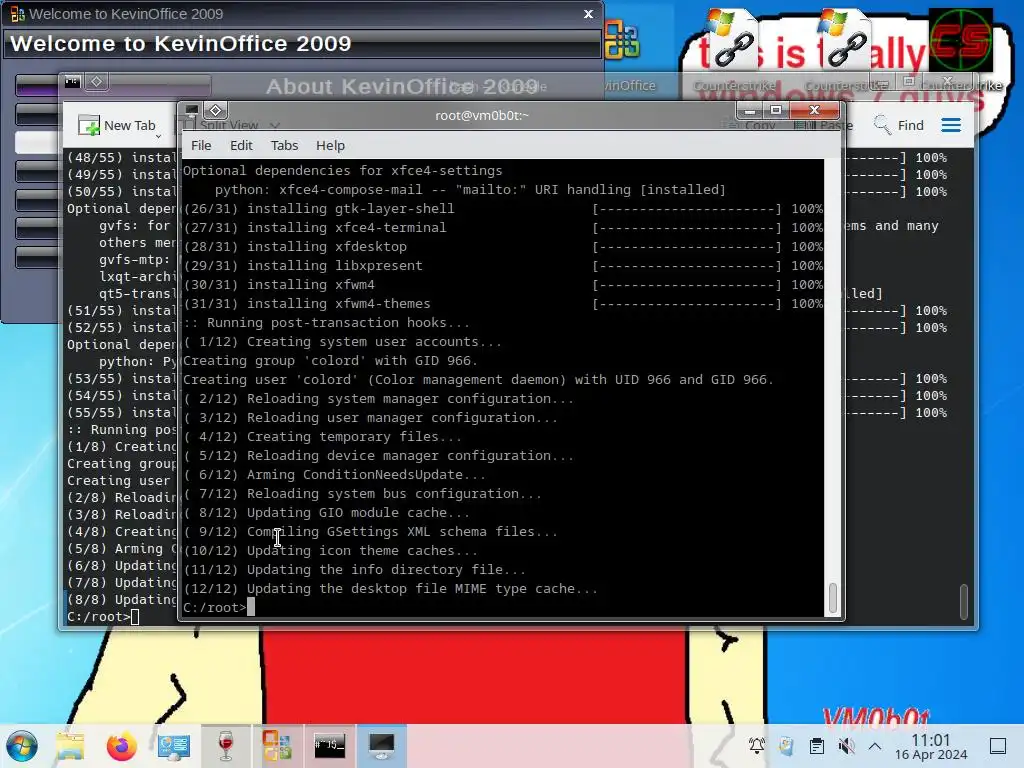Launch Firefox from the taskbar
This screenshot has height=768, width=1024.
121,746
